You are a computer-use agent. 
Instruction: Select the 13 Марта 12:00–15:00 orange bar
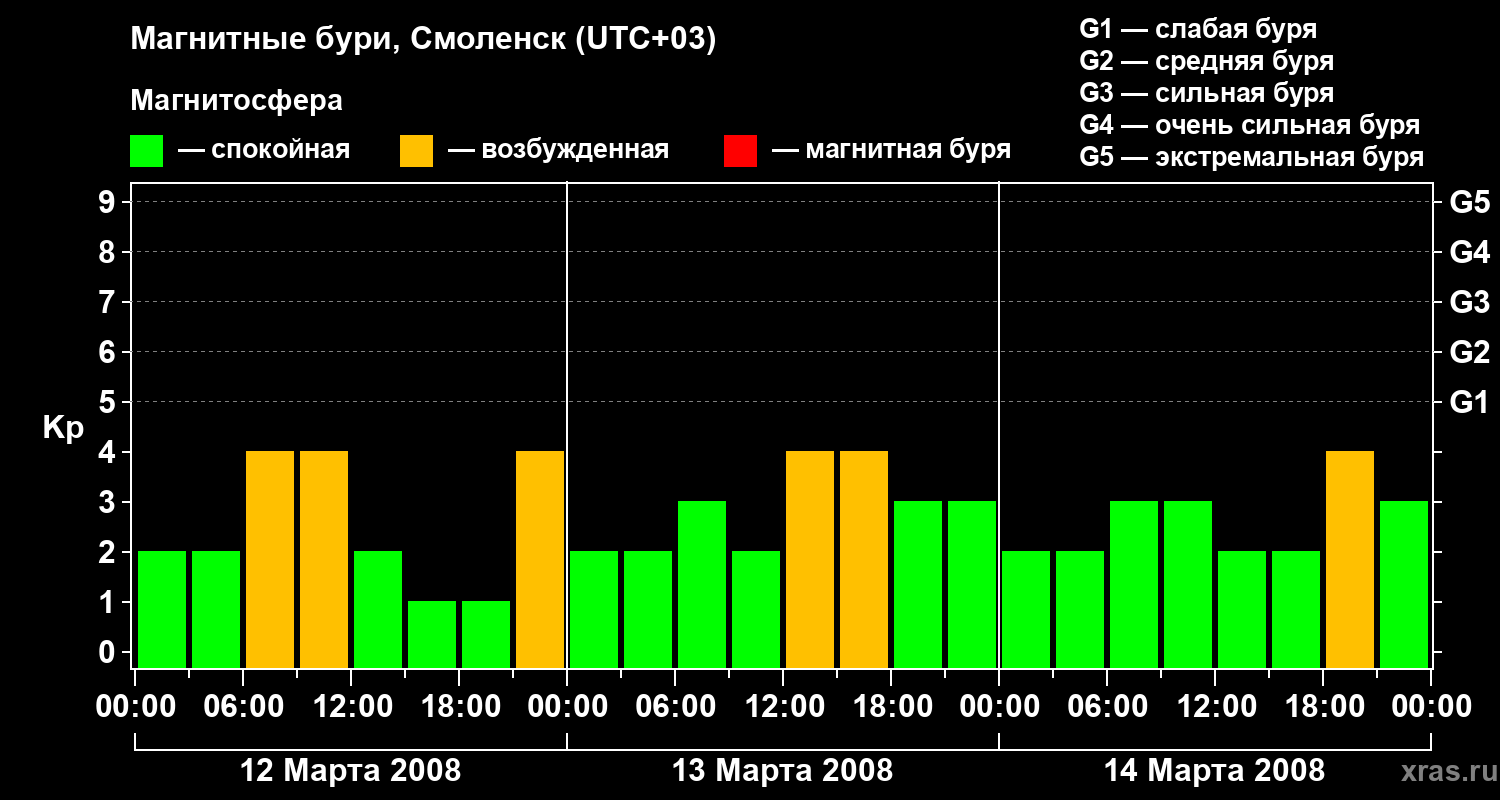(x=810, y=559)
